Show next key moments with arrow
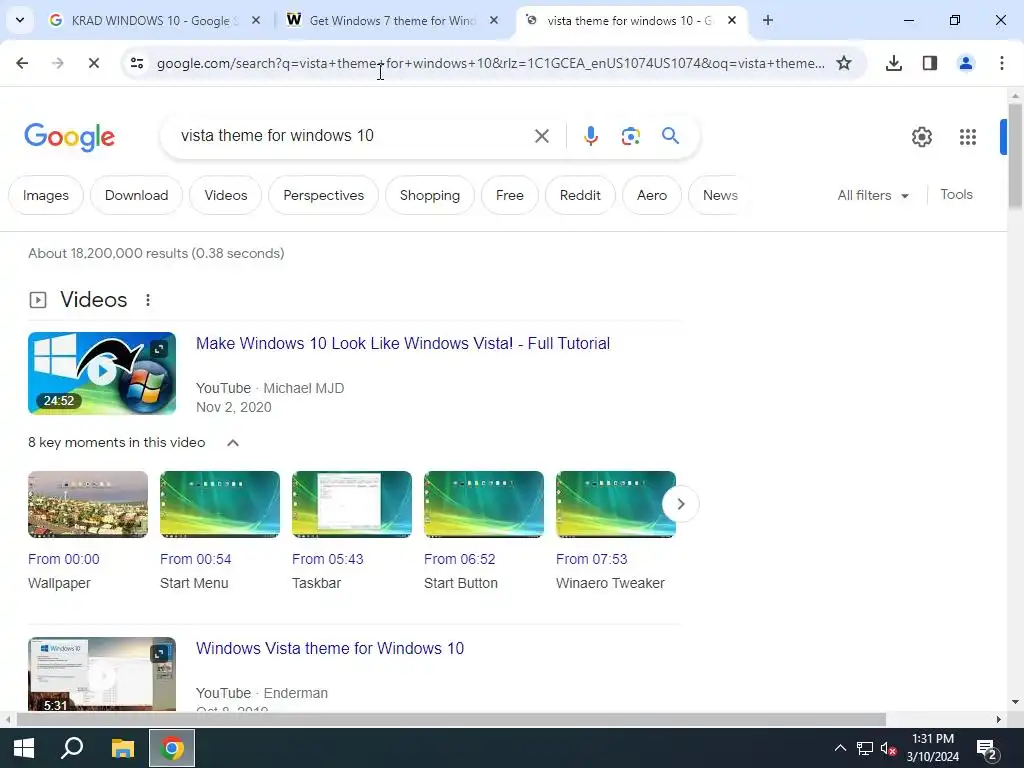The image size is (1024, 768). point(680,504)
